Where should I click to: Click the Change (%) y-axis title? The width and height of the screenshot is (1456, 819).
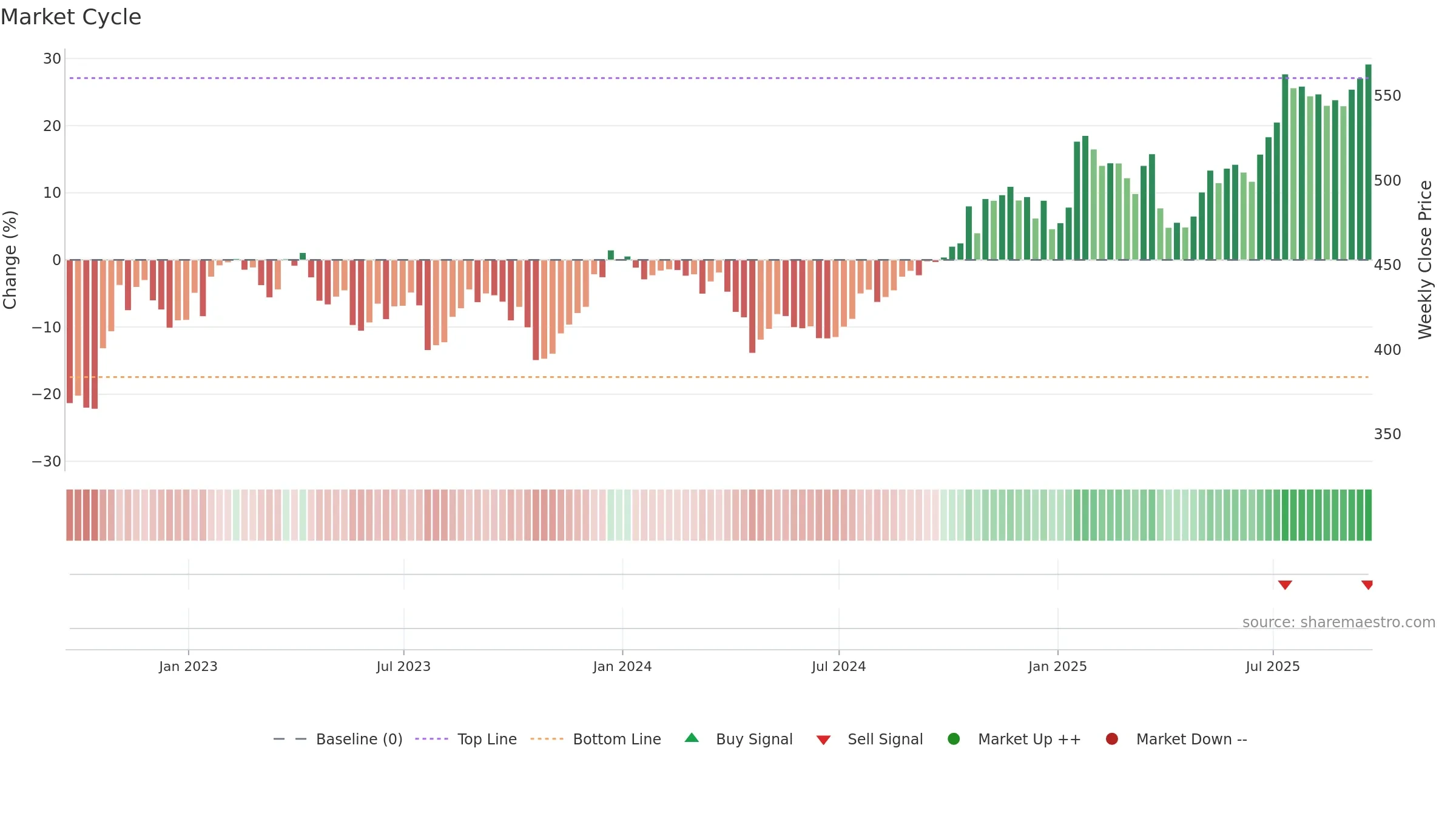pyautogui.click(x=10, y=260)
